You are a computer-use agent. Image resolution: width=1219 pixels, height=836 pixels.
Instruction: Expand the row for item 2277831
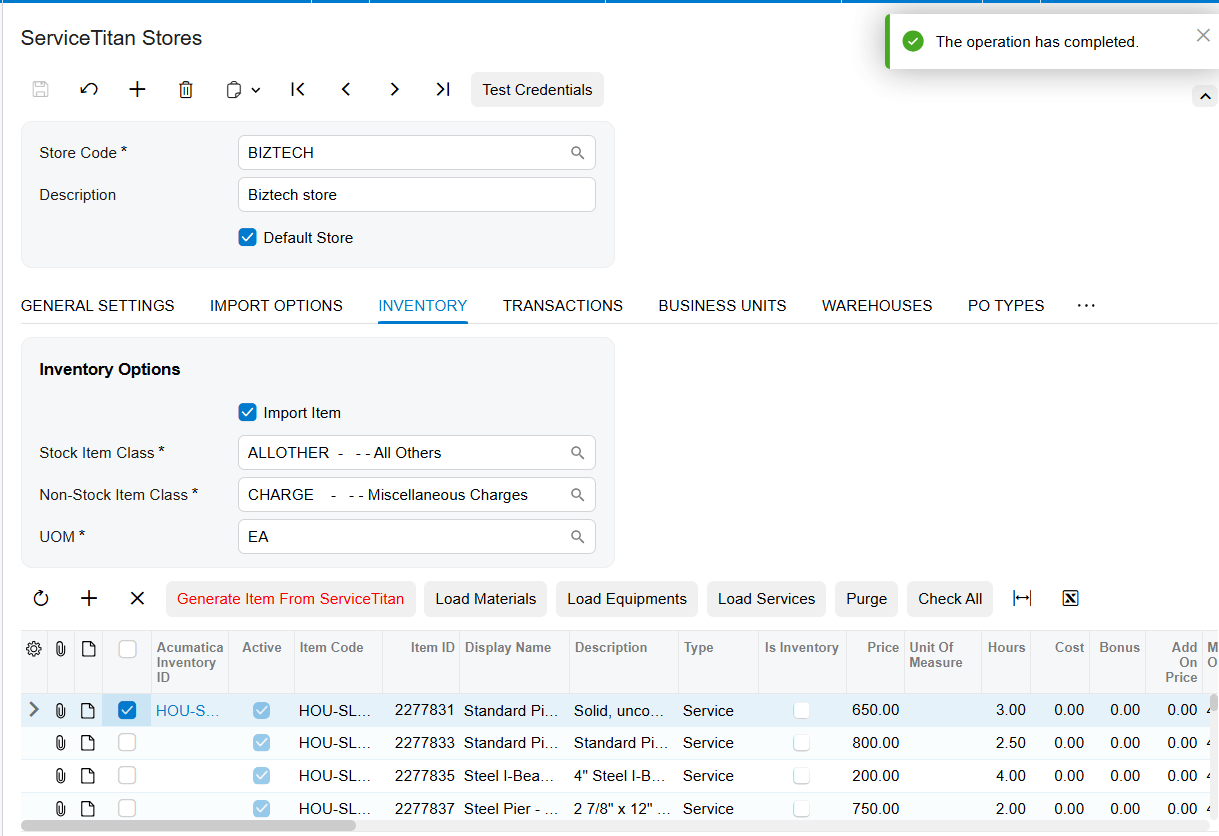(34, 710)
